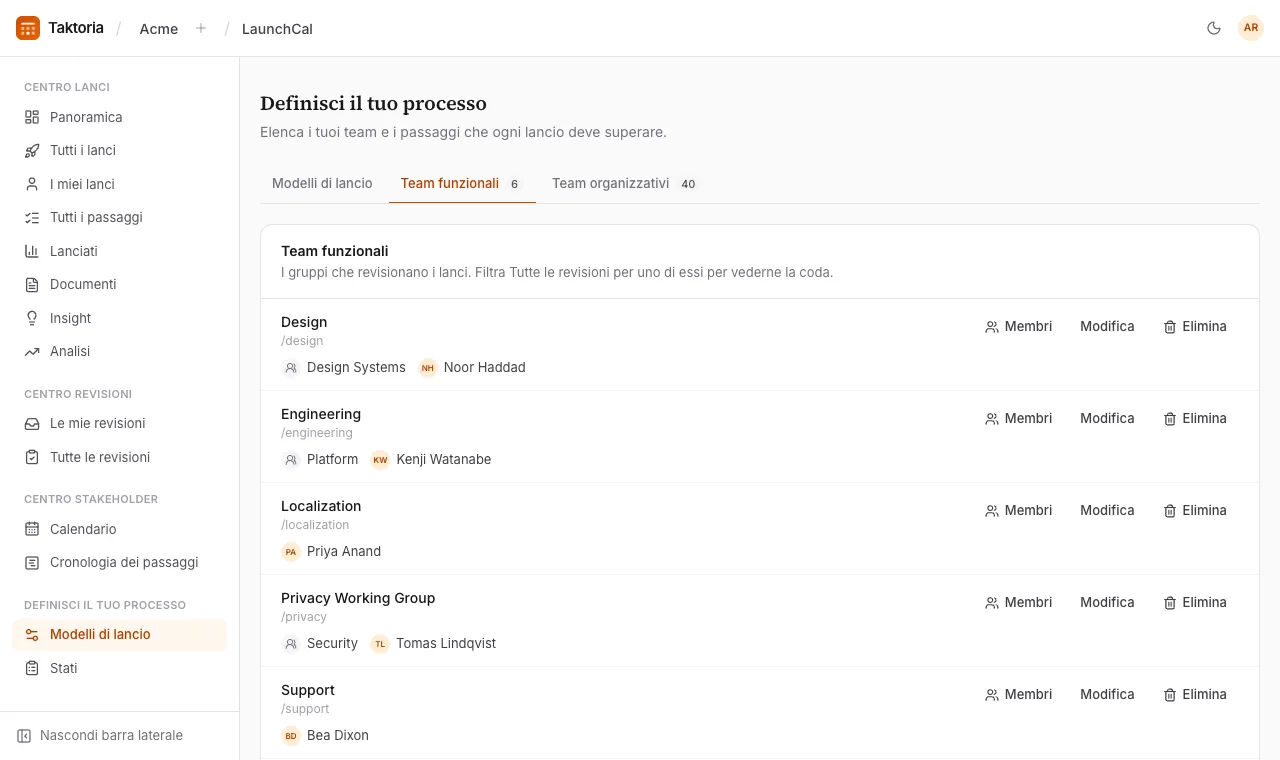
Task: Open Insight page
Action: (120, 318)
